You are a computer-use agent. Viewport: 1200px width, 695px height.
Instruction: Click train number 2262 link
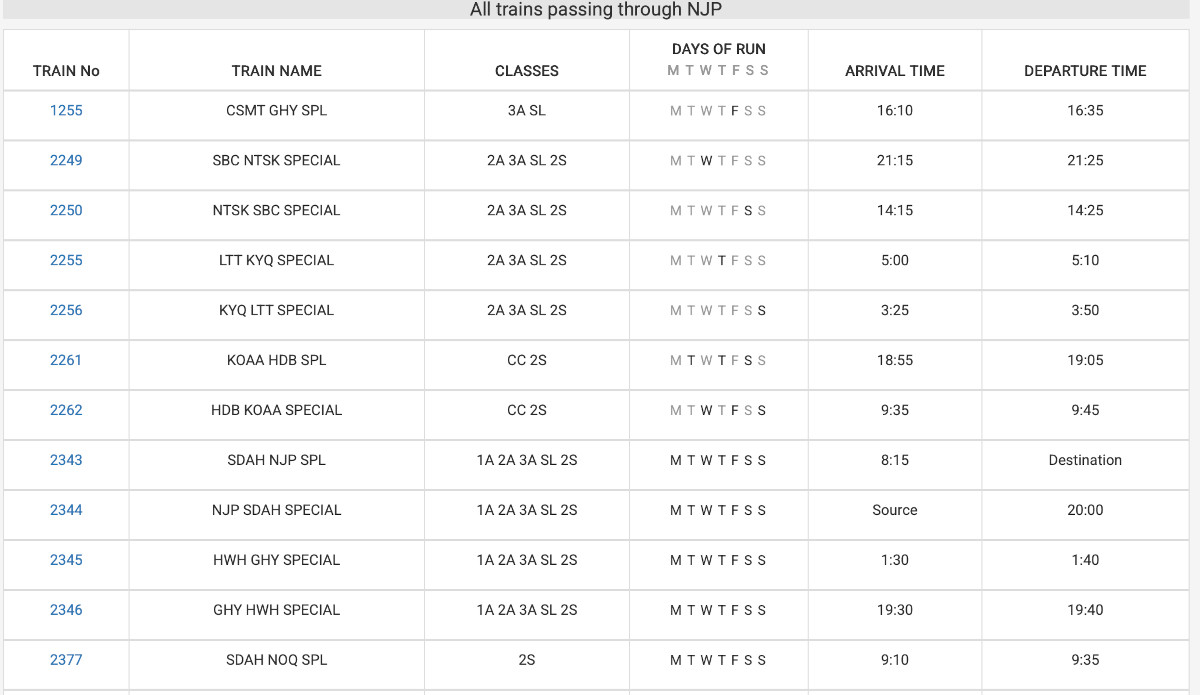66,411
